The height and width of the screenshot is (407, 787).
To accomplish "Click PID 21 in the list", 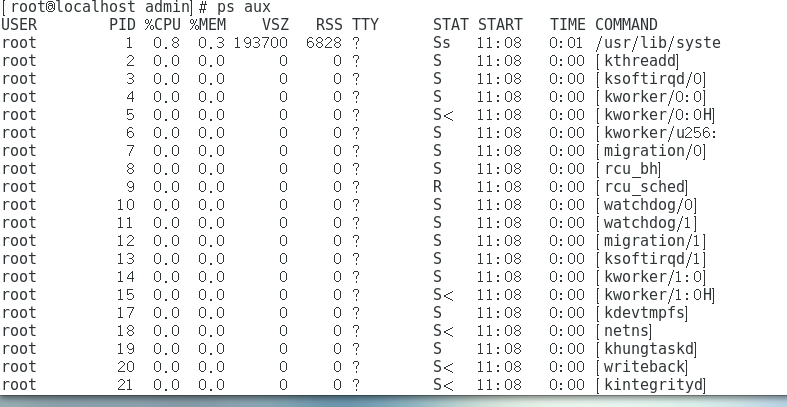I will pos(126,385).
